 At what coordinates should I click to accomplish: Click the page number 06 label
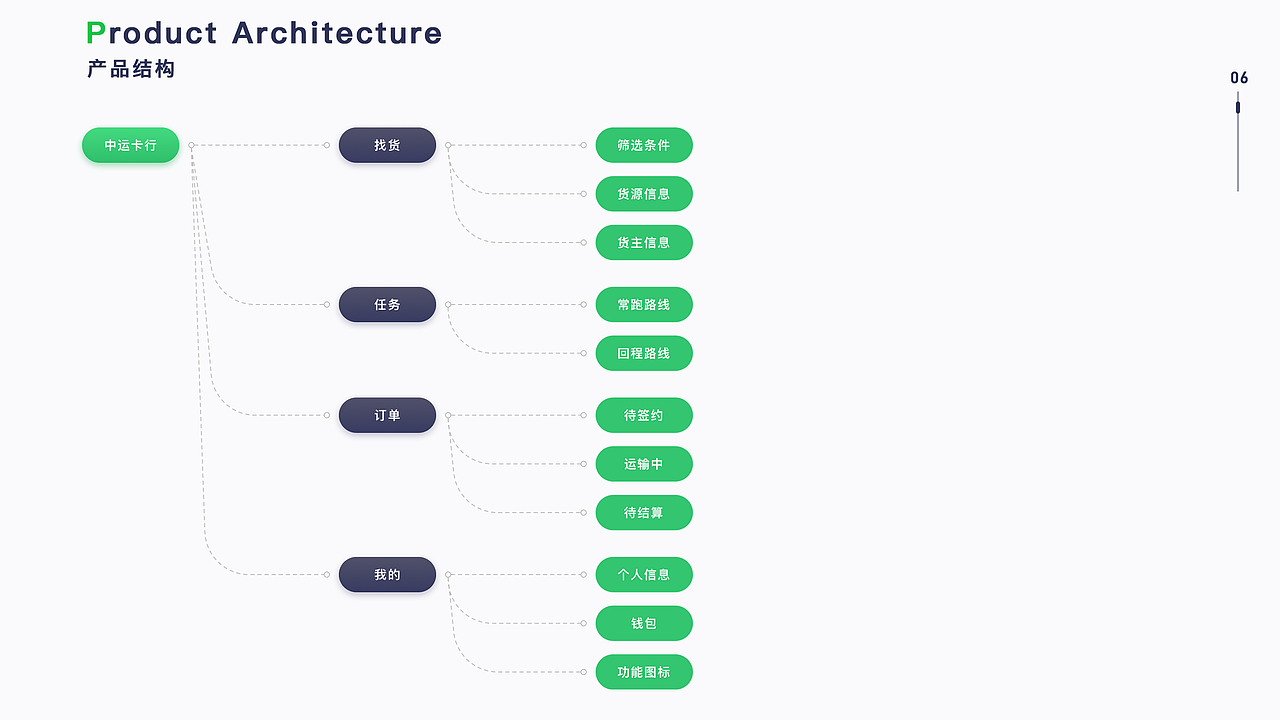[1239, 78]
